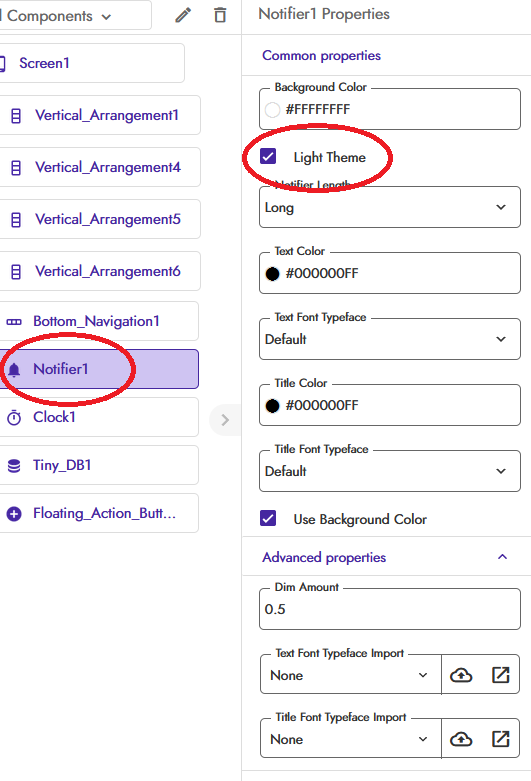Open the Components dropdown menu
Image resolution: width=531 pixels, height=781 pixels.
pos(75,16)
